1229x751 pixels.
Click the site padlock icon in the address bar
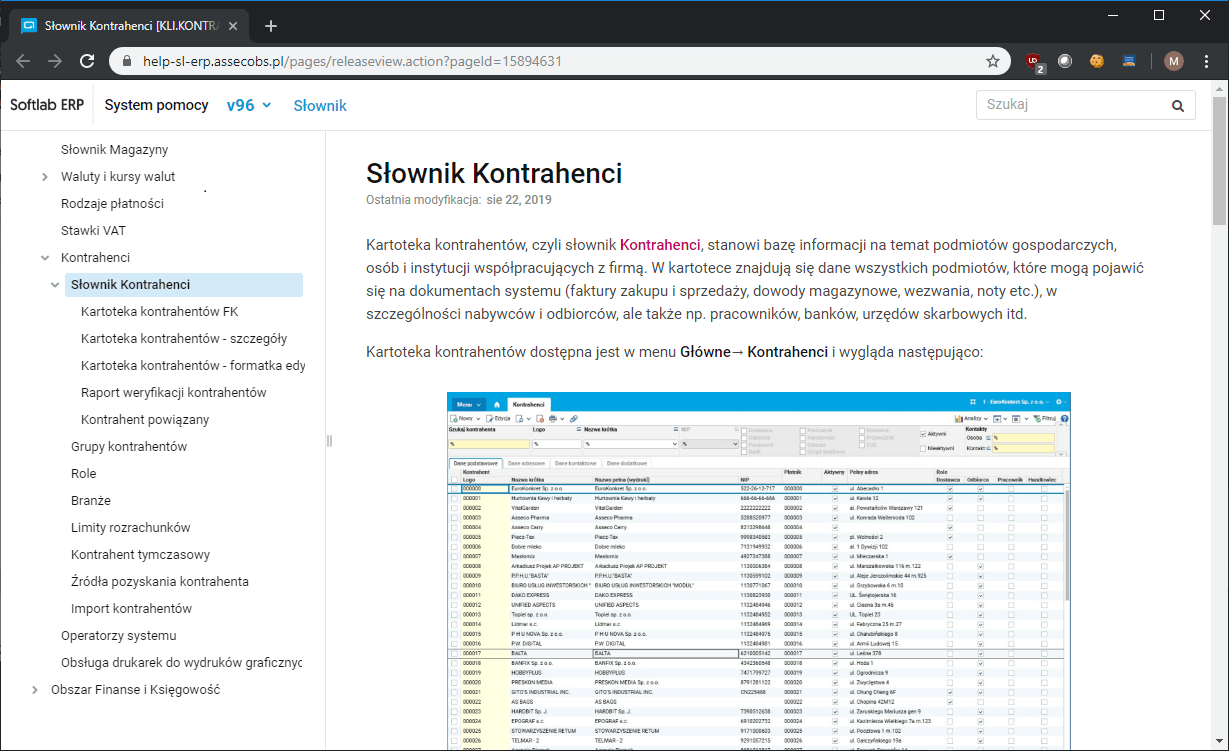[x=126, y=61]
